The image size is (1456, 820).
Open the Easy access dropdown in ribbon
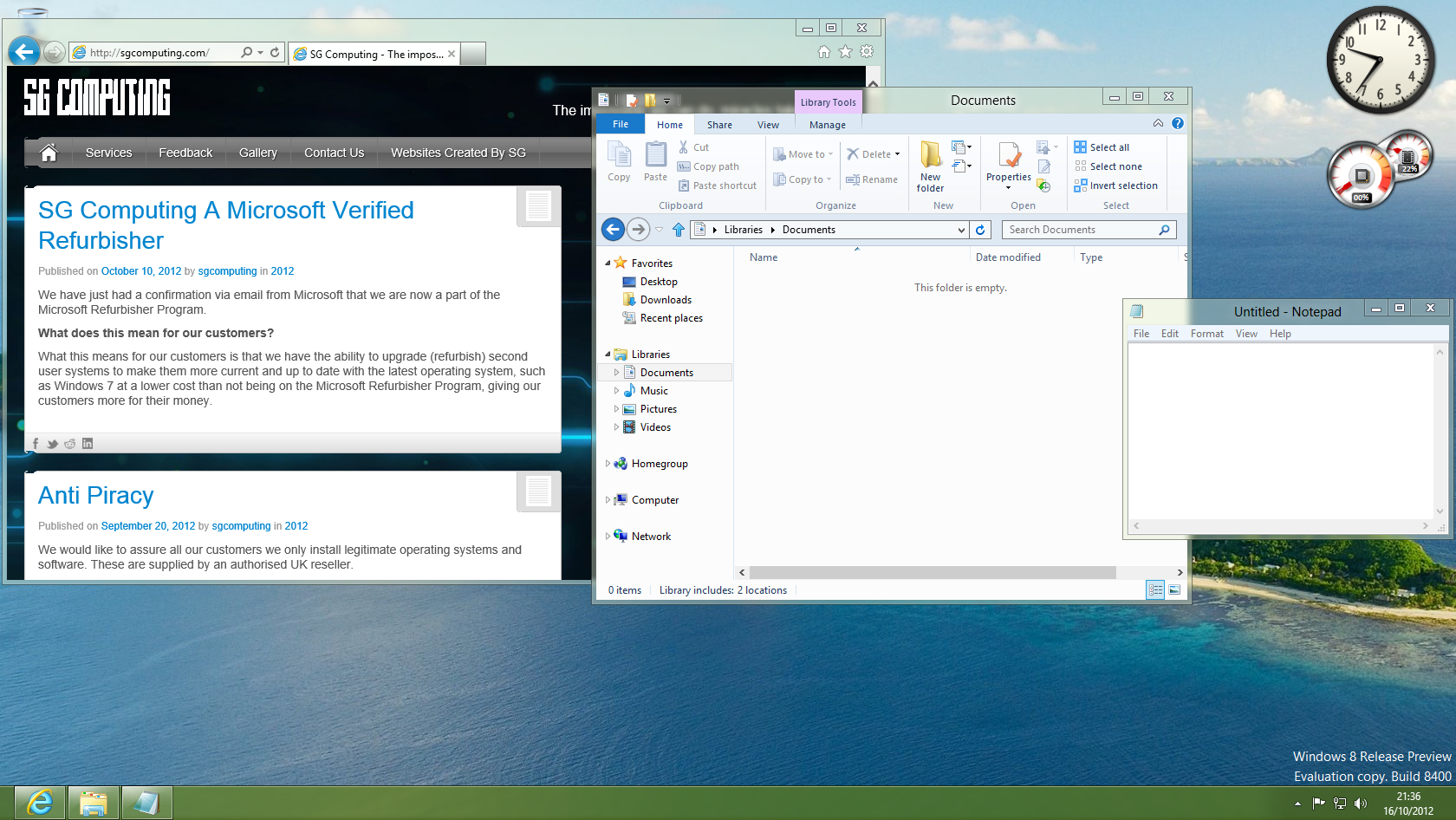(962, 166)
